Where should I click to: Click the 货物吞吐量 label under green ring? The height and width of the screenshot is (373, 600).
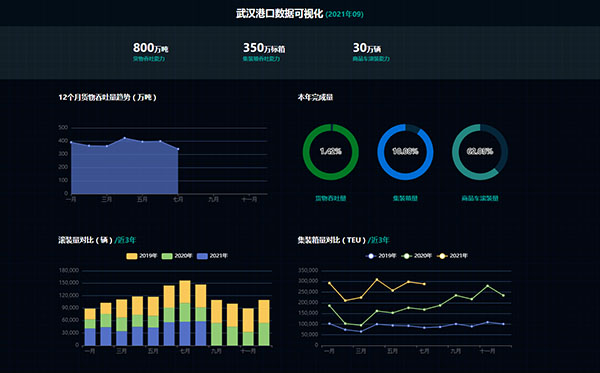pos(331,198)
